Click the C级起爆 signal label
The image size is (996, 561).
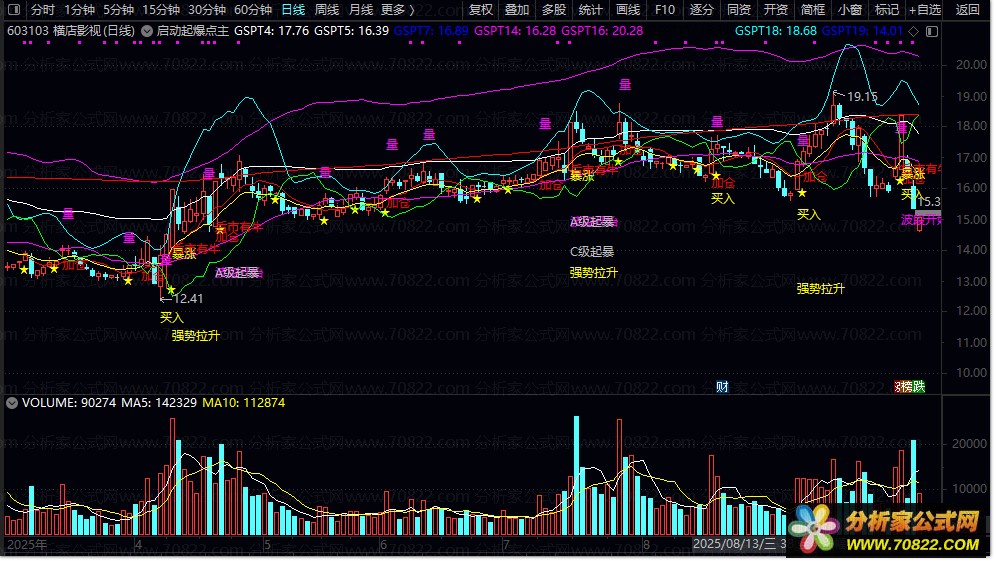[592, 252]
